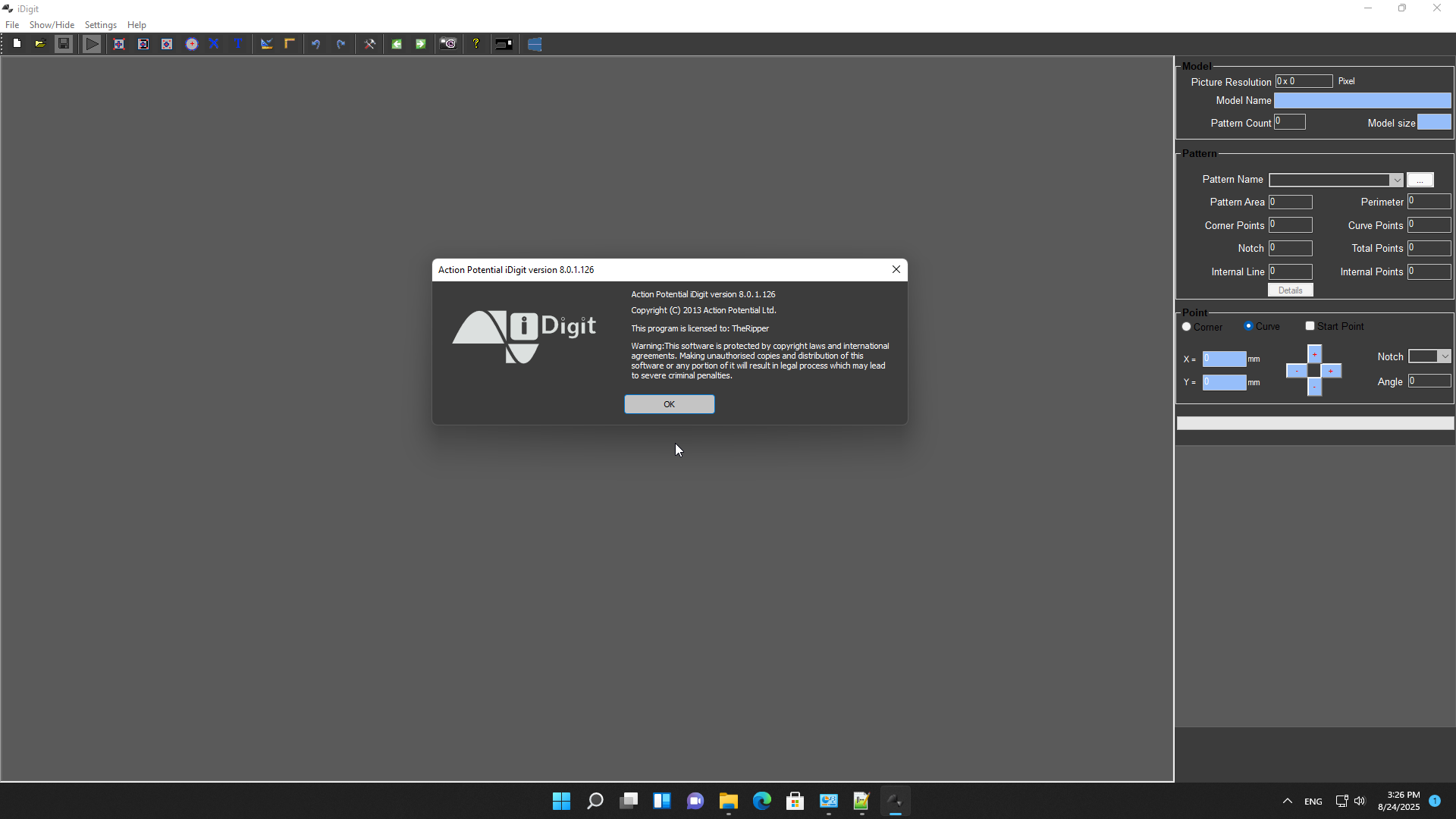Click the undo arrow icon
This screenshot has width=1456, height=819.
click(x=316, y=44)
